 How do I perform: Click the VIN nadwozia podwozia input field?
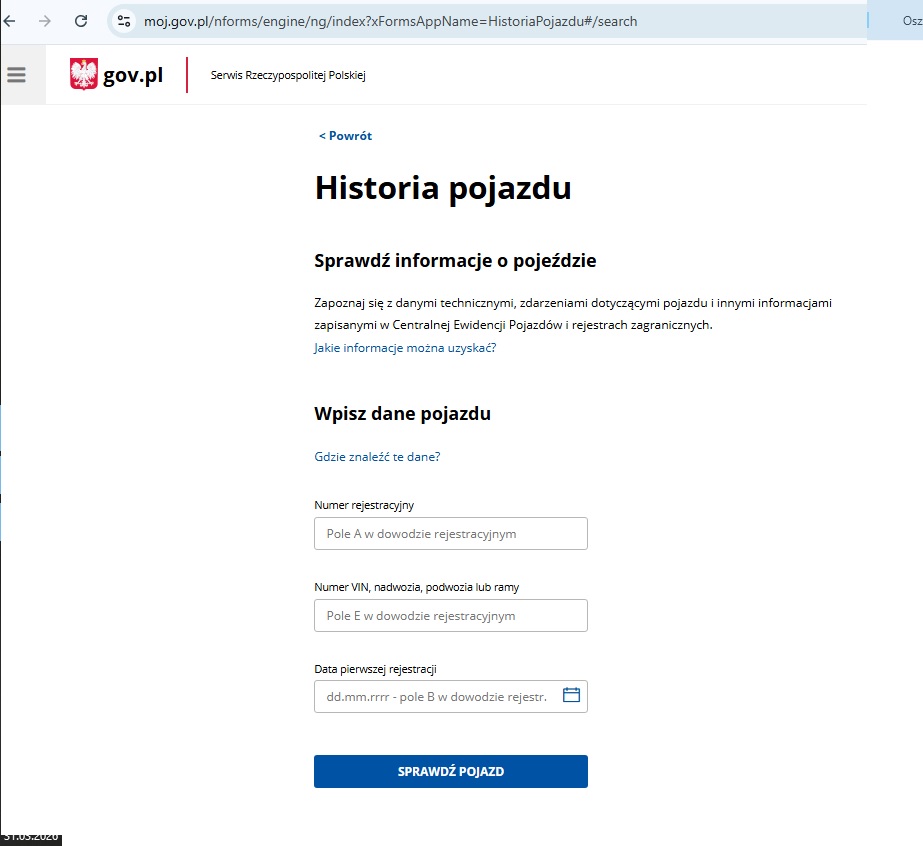click(x=450, y=615)
